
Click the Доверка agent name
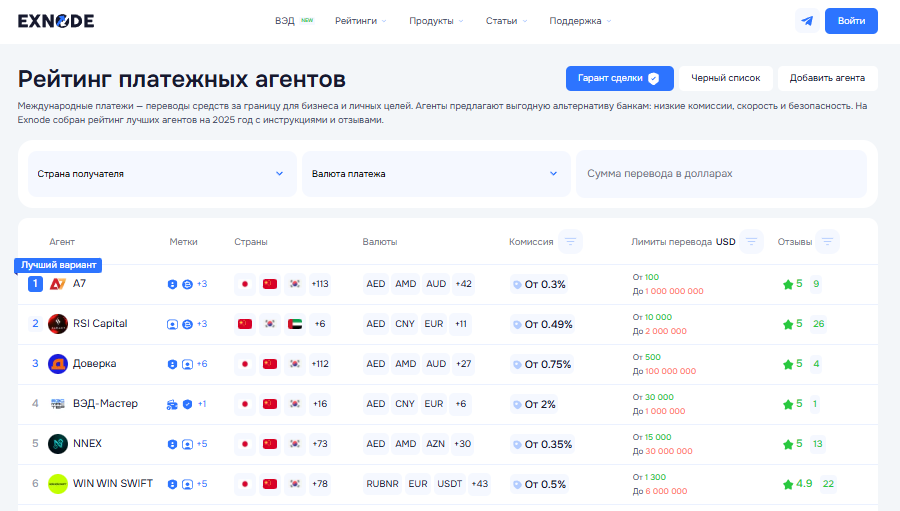[x=94, y=363]
